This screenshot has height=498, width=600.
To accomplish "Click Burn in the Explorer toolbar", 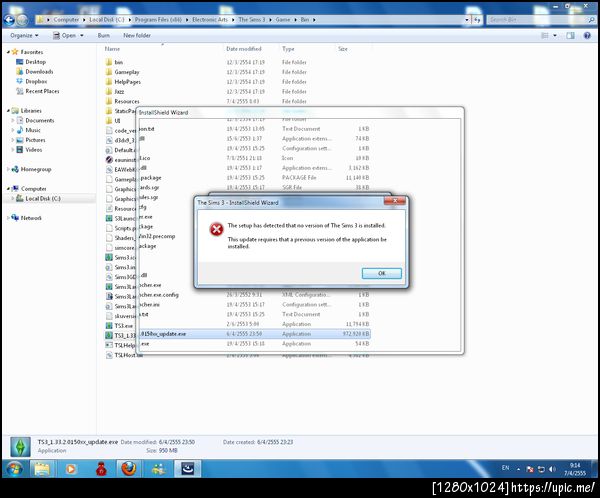I will (x=103, y=35).
